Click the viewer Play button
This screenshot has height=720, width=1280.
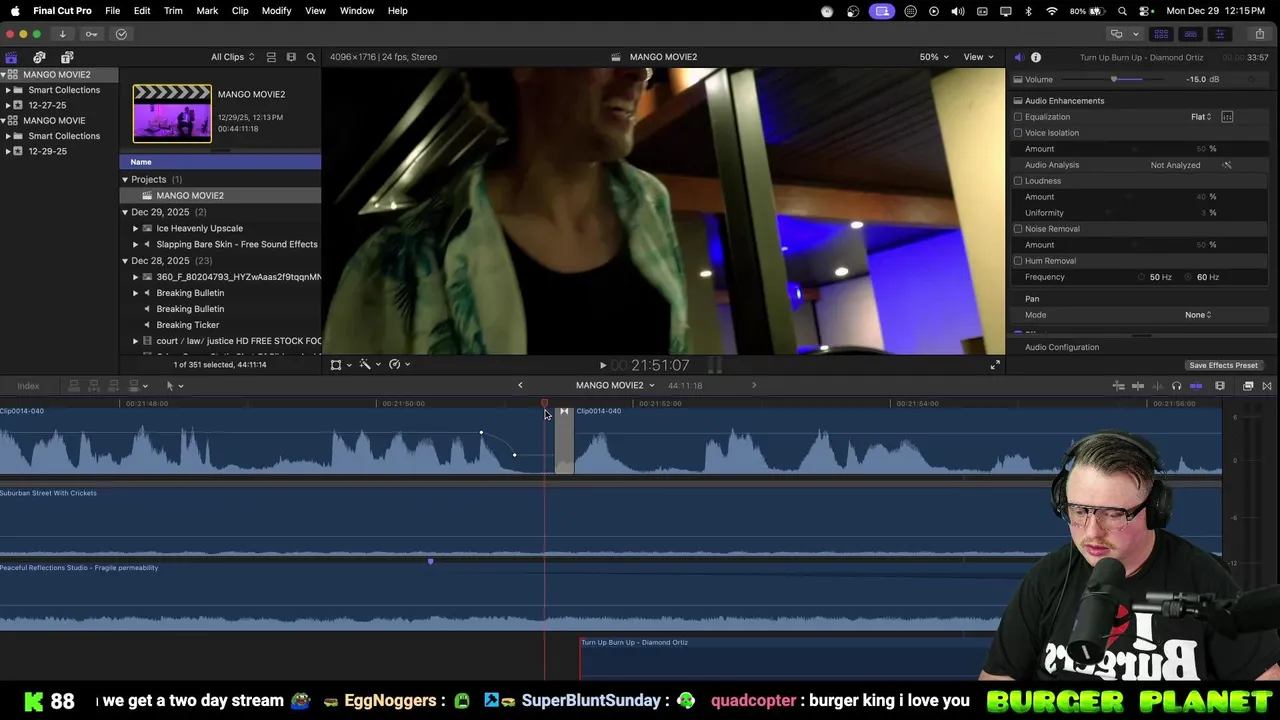click(602, 366)
